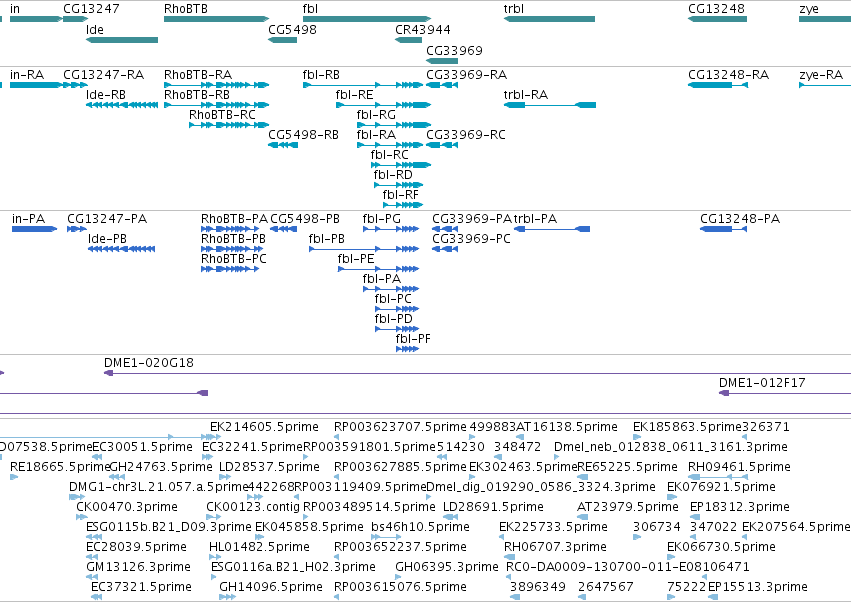Viewport: 851px width, 602px height.
Task: Click the RhoBTB-RB transcript label
Action: 197,94
